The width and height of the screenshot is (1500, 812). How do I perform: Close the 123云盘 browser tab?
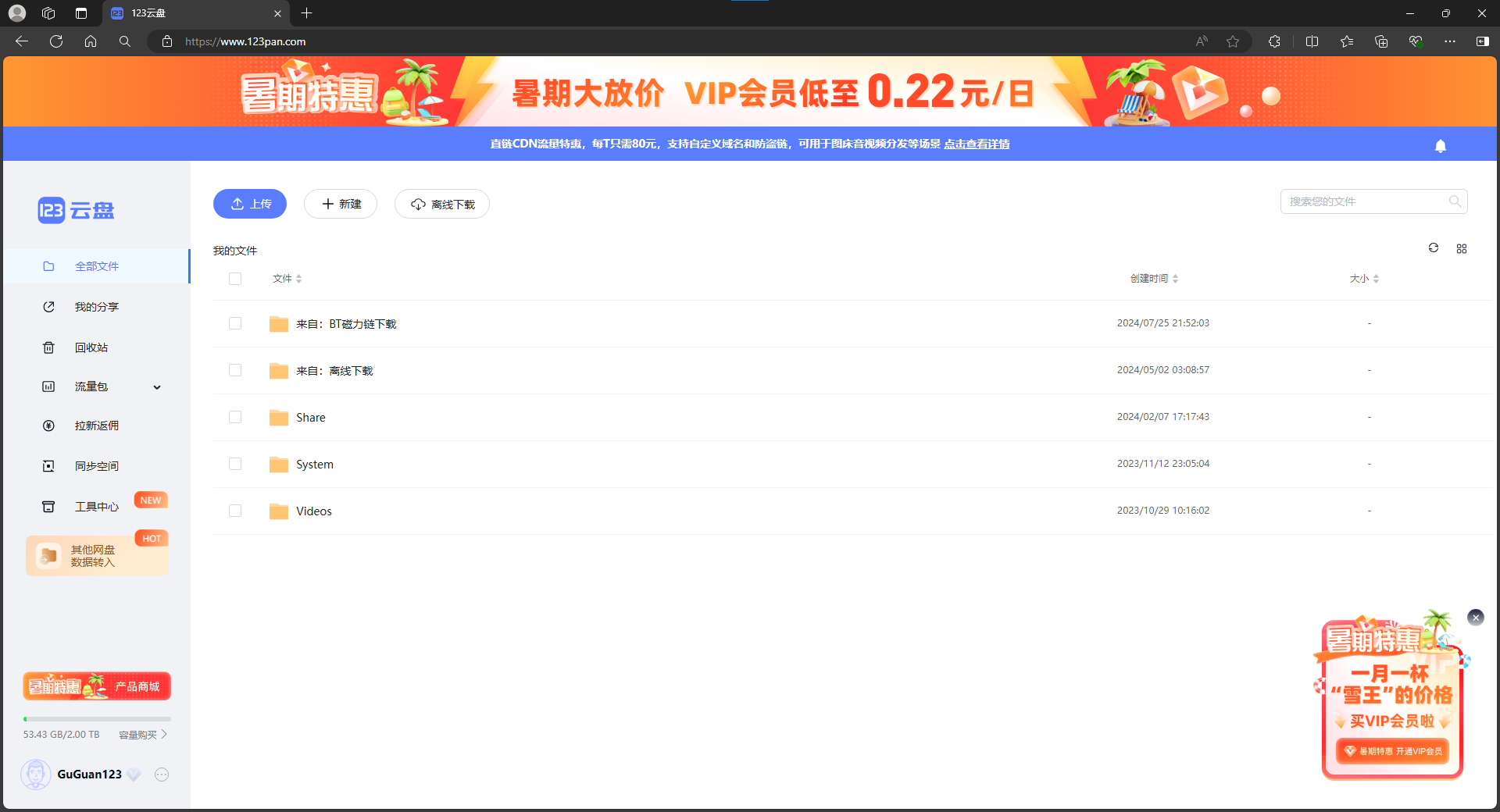click(277, 13)
